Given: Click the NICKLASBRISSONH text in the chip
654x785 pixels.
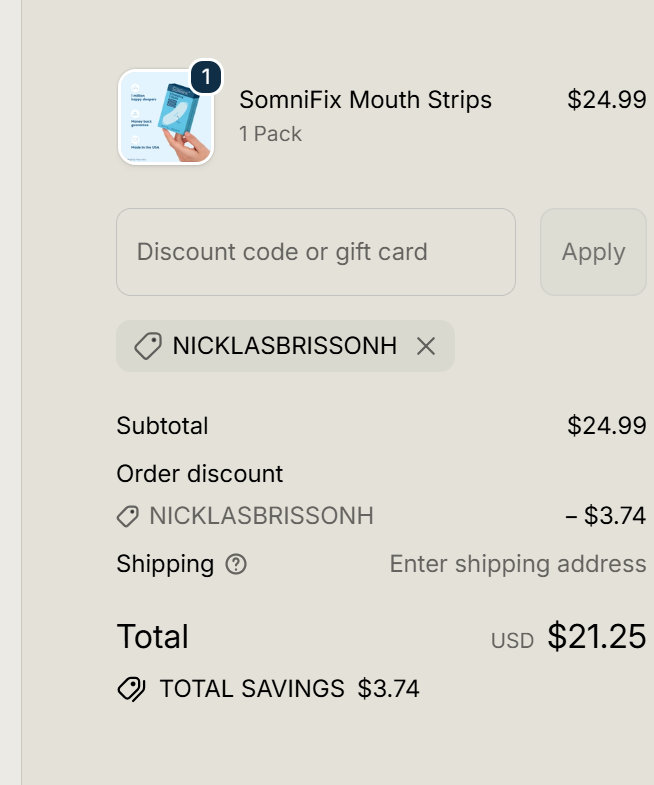Looking at the screenshot, I should (x=284, y=346).
